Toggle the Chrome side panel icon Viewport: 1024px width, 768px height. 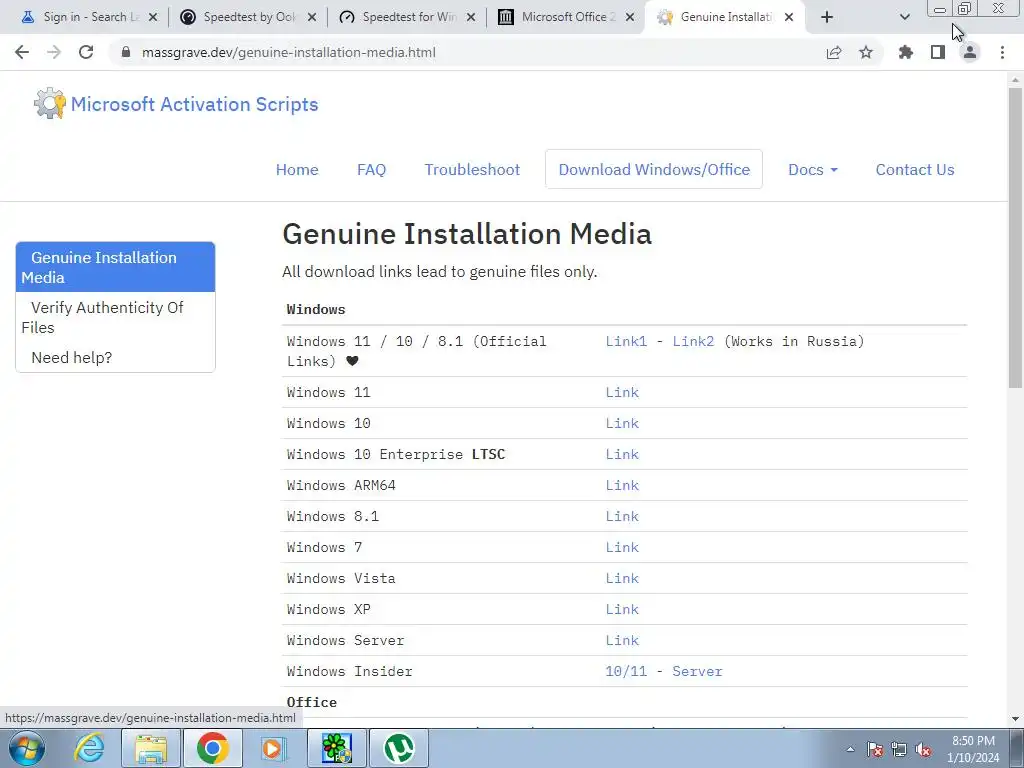pyautogui.click(x=938, y=52)
